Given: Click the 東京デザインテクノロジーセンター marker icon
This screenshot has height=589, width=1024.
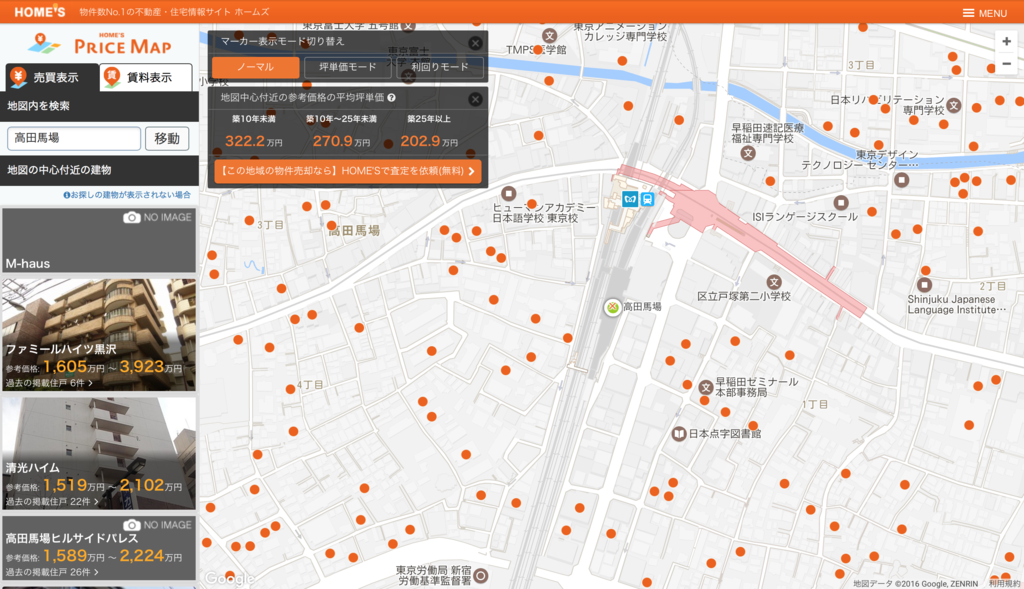Looking at the screenshot, I should pos(901,180).
